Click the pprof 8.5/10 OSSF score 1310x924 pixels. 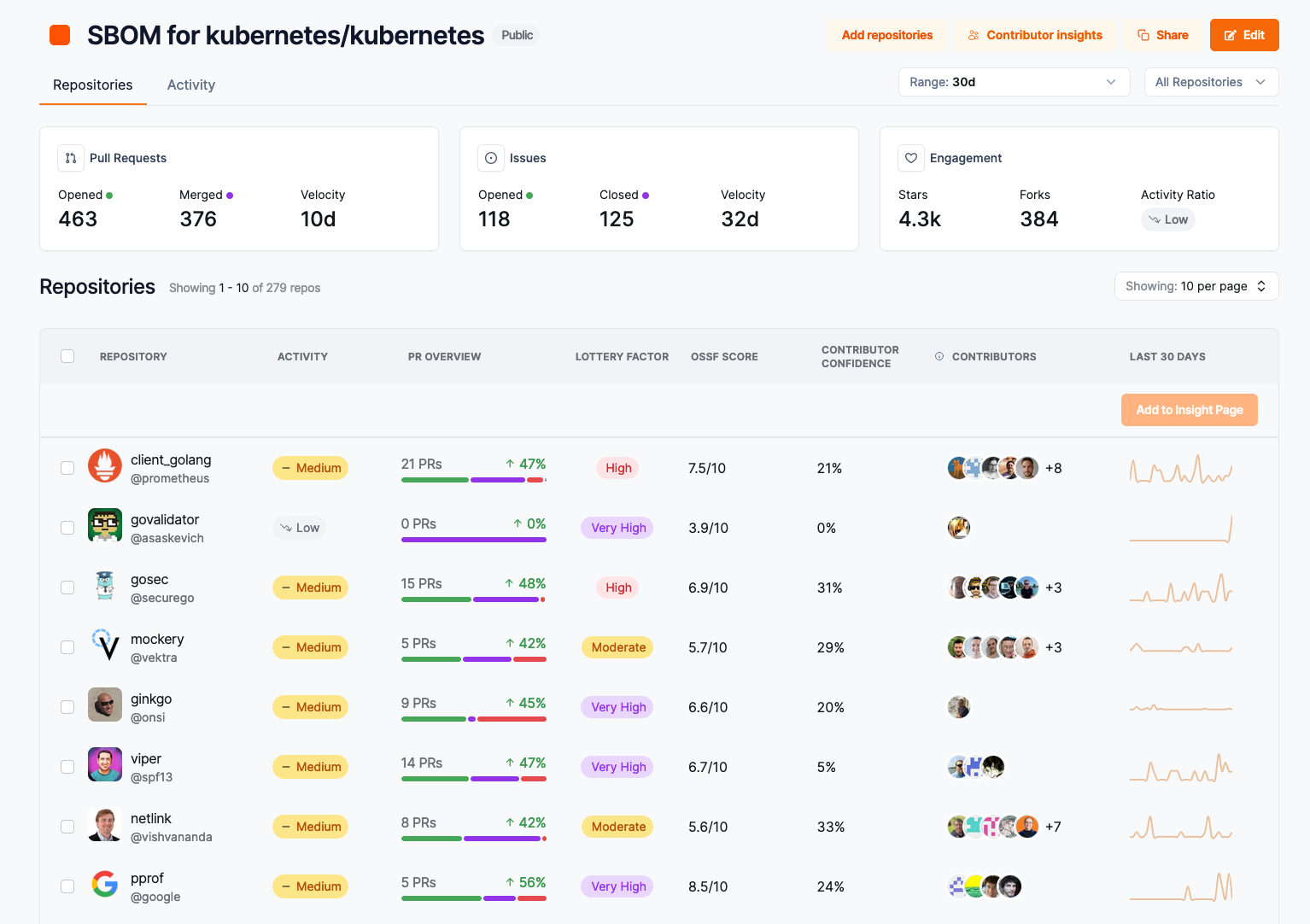tap(708, 886)
